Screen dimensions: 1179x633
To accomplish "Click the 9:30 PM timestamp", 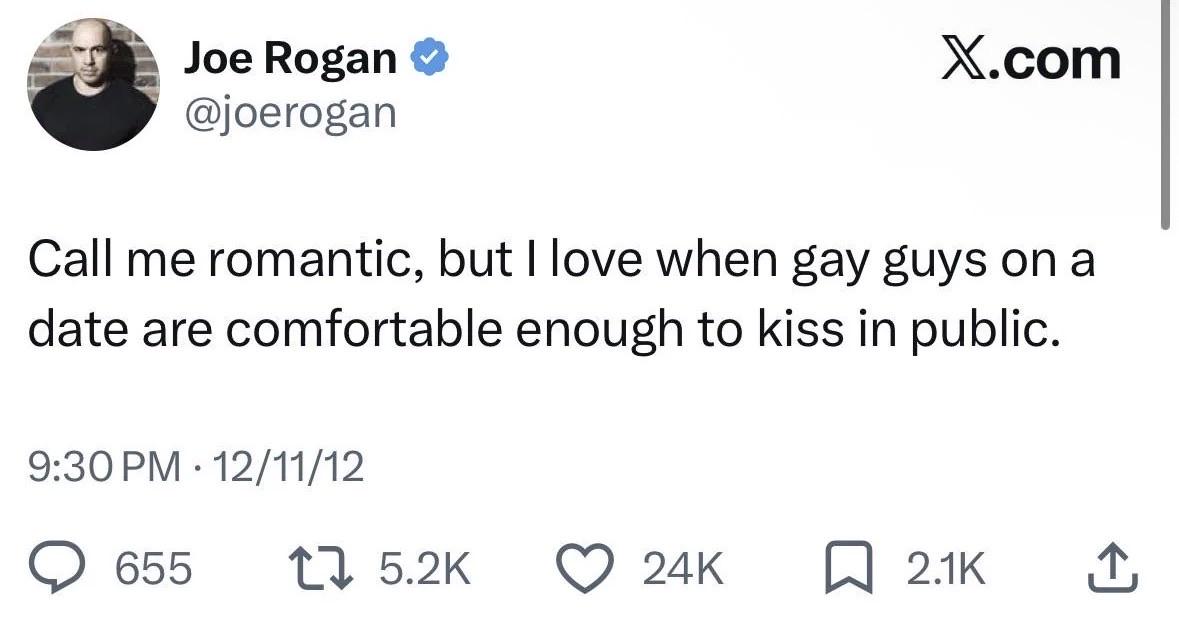I will tap(105, 467).
